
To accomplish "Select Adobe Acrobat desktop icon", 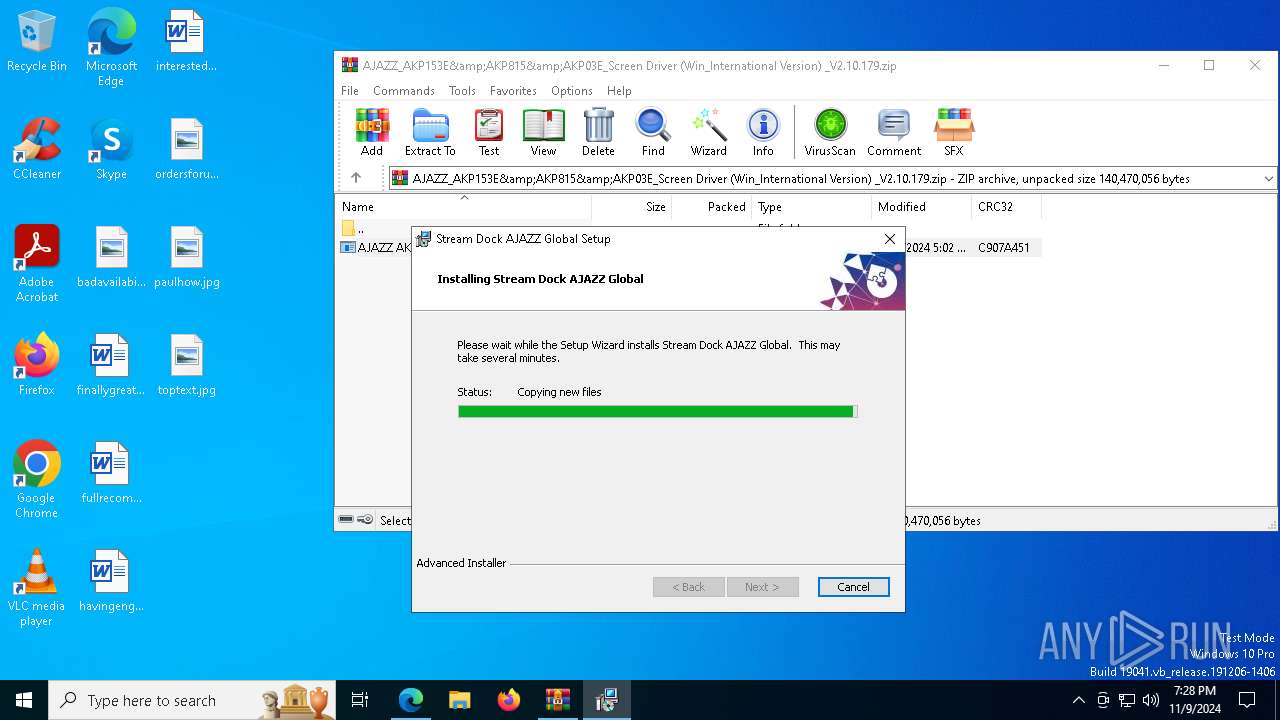I will pyautogui.click(x=37, y=264).
